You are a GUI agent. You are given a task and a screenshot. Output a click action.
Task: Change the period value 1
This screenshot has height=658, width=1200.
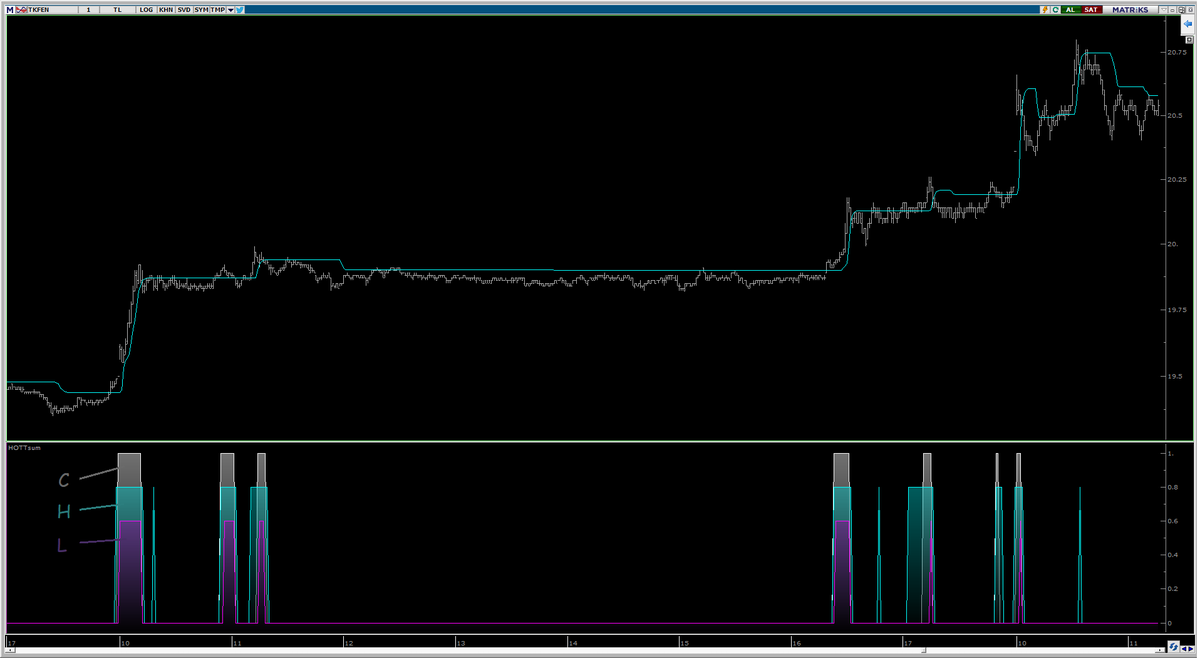[88, 10]
